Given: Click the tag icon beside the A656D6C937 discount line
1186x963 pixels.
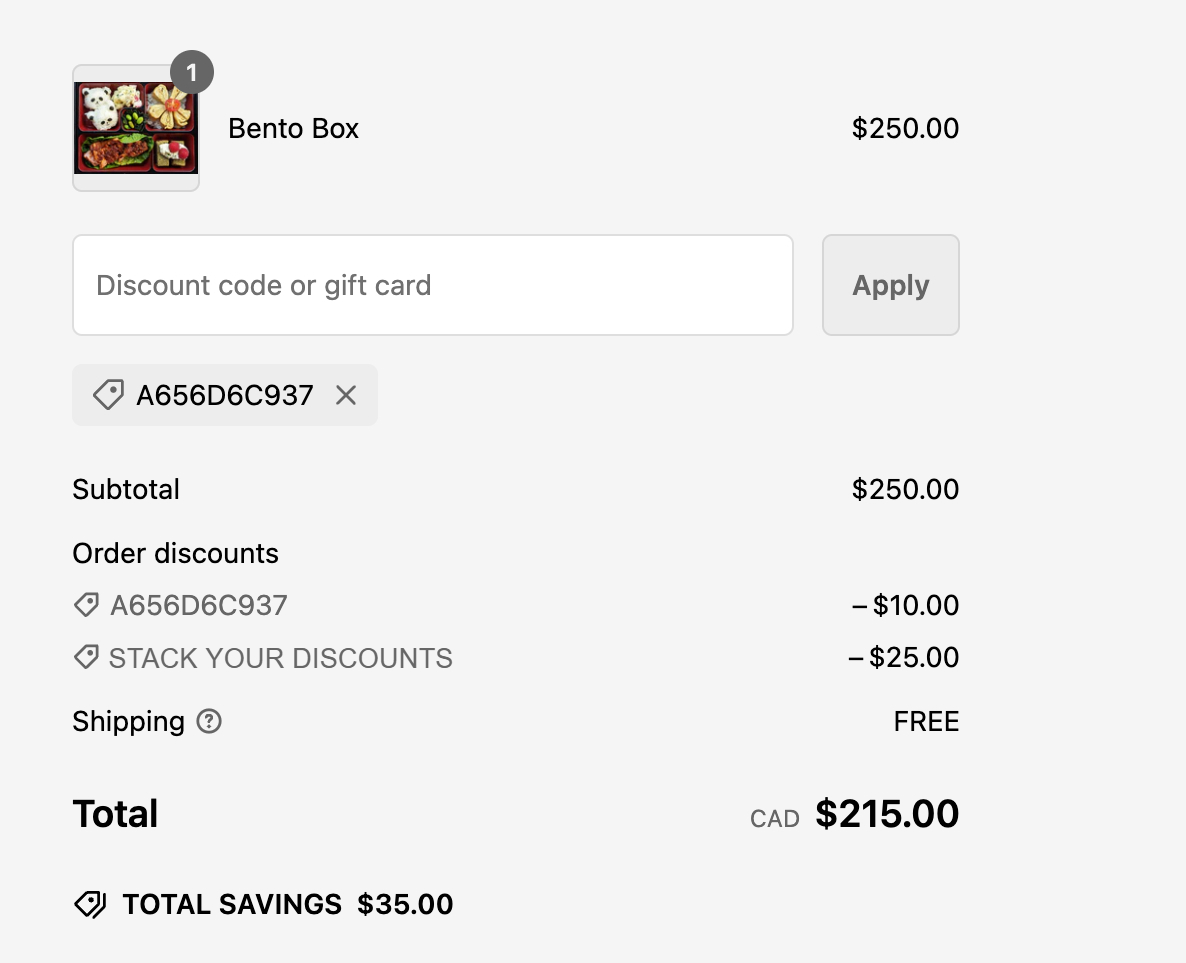Looking at the screenshot, I should [x=86, y=604].
